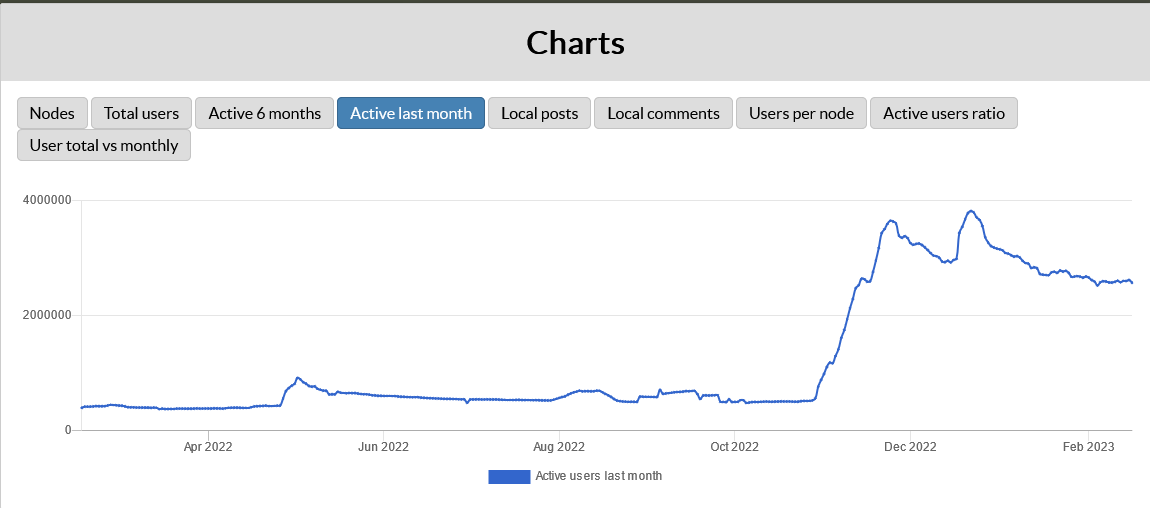The image size is (1150, 508).
Task: Click the 2000000 y-axis label
Action: point(46,315)
